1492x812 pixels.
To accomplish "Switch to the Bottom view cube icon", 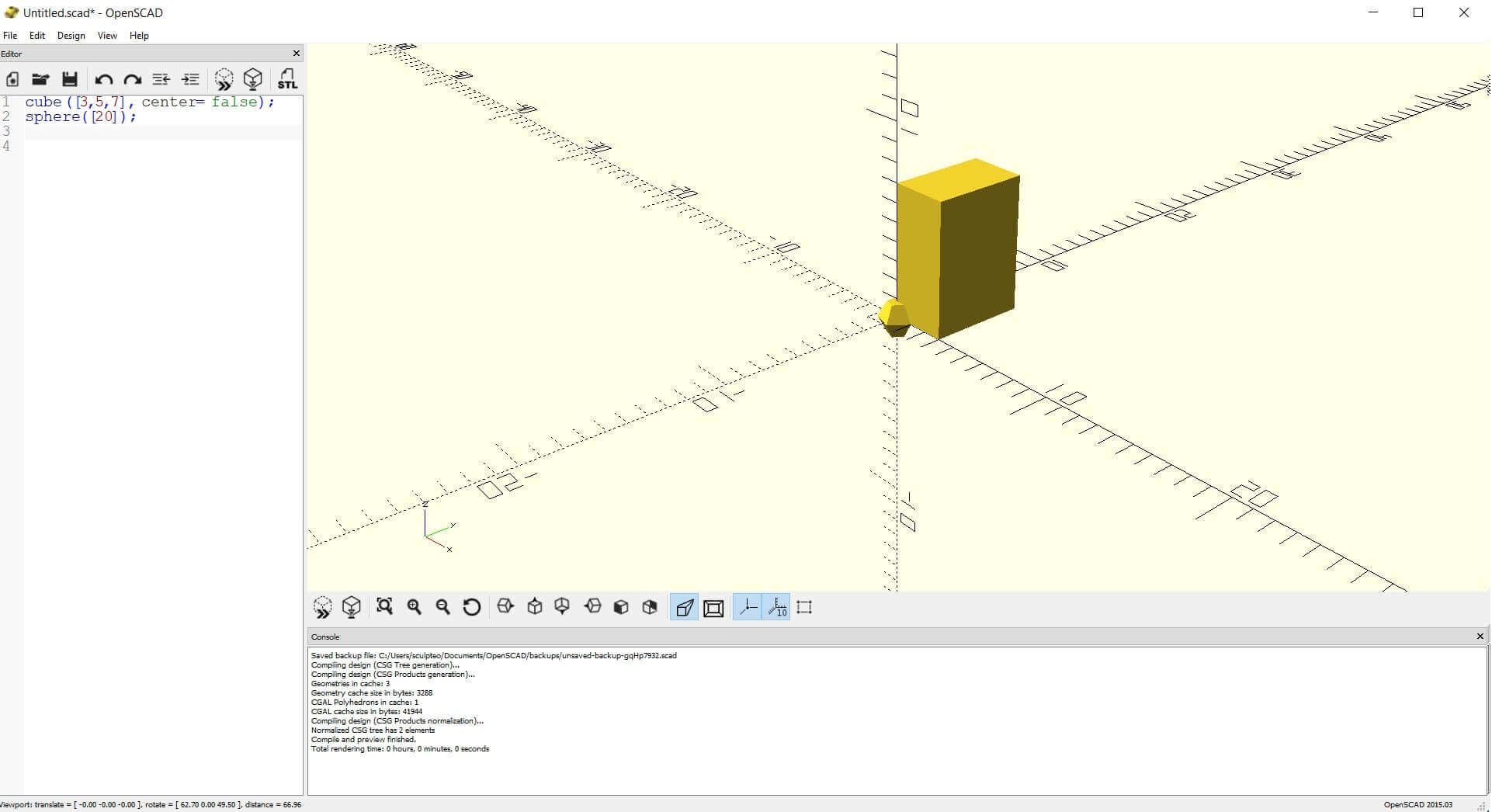I will (562, 606).
